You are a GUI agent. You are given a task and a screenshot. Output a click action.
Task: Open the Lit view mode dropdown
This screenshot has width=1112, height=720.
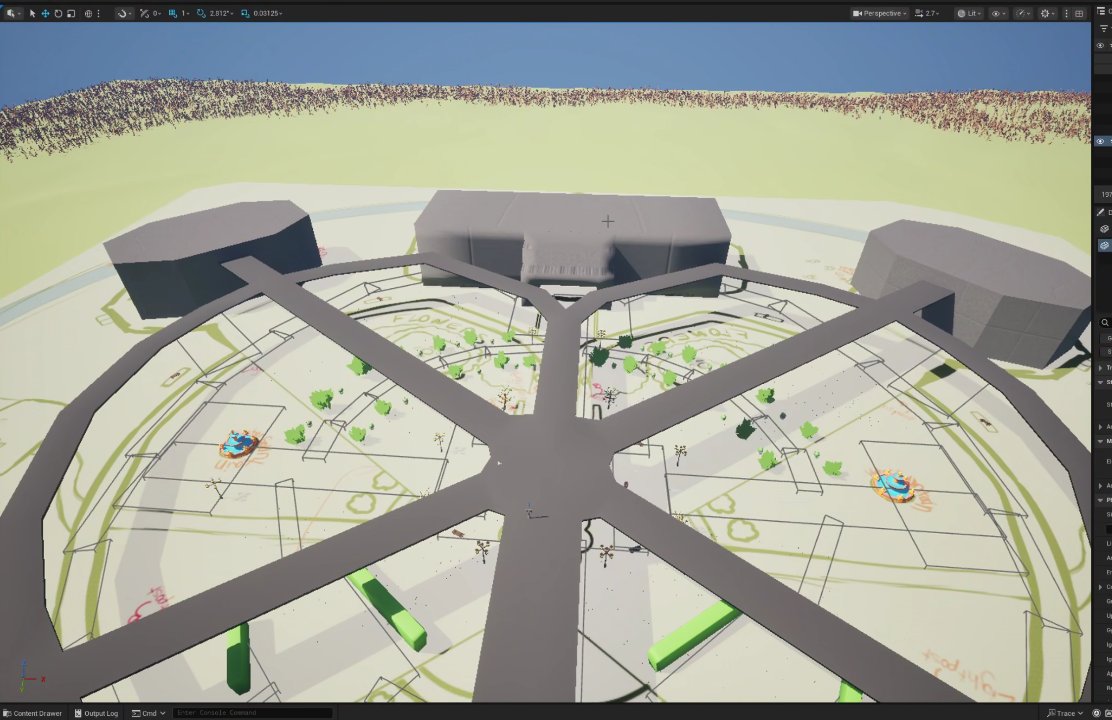coord(969,13)
